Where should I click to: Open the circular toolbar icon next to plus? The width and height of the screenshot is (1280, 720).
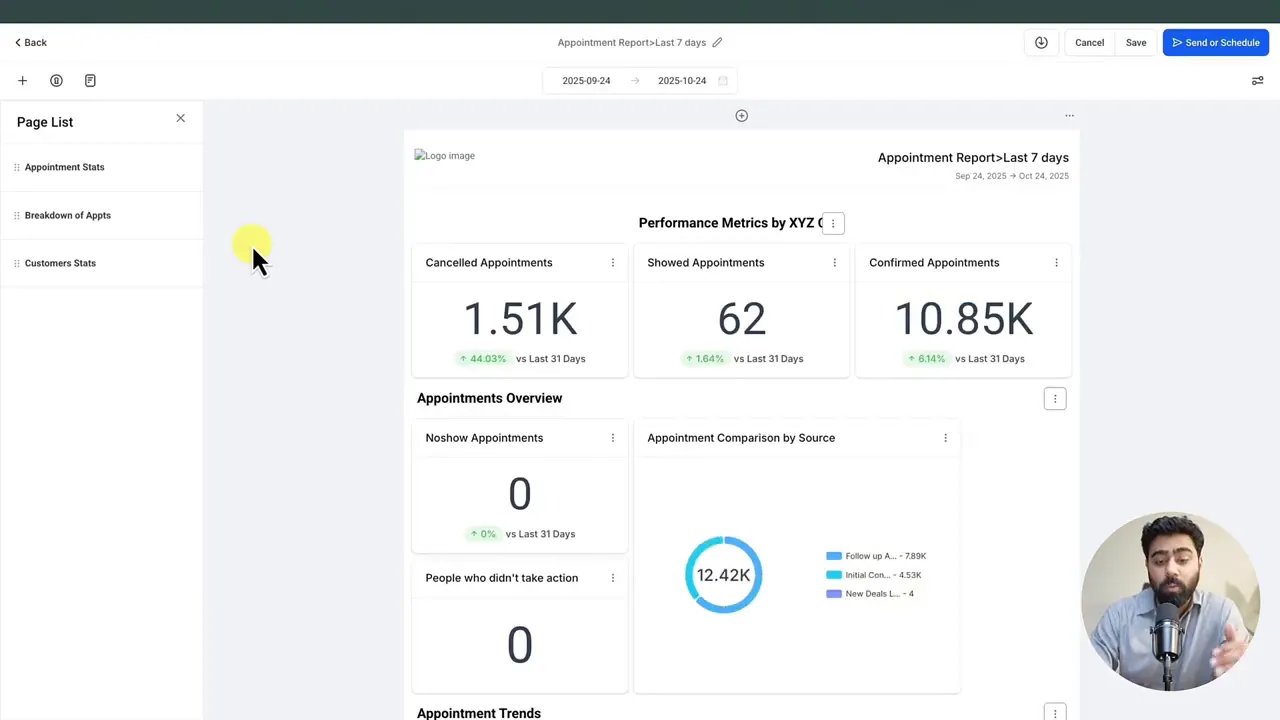[56, 80]
